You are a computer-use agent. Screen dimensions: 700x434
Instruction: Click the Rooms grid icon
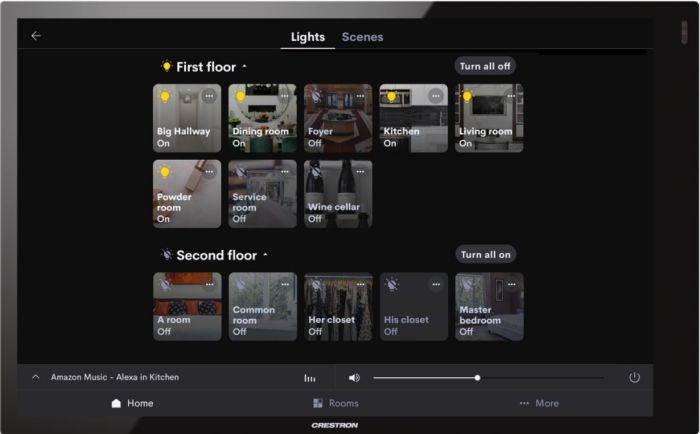point(318,404)
